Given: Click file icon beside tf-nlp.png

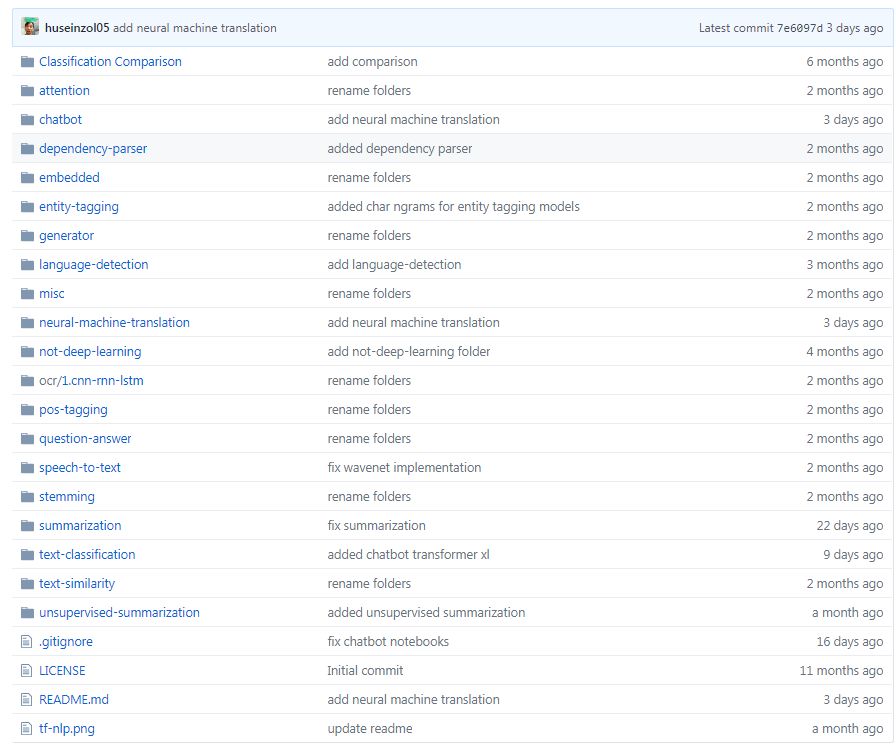Looking at the screenshot, I should coord(26,729).
